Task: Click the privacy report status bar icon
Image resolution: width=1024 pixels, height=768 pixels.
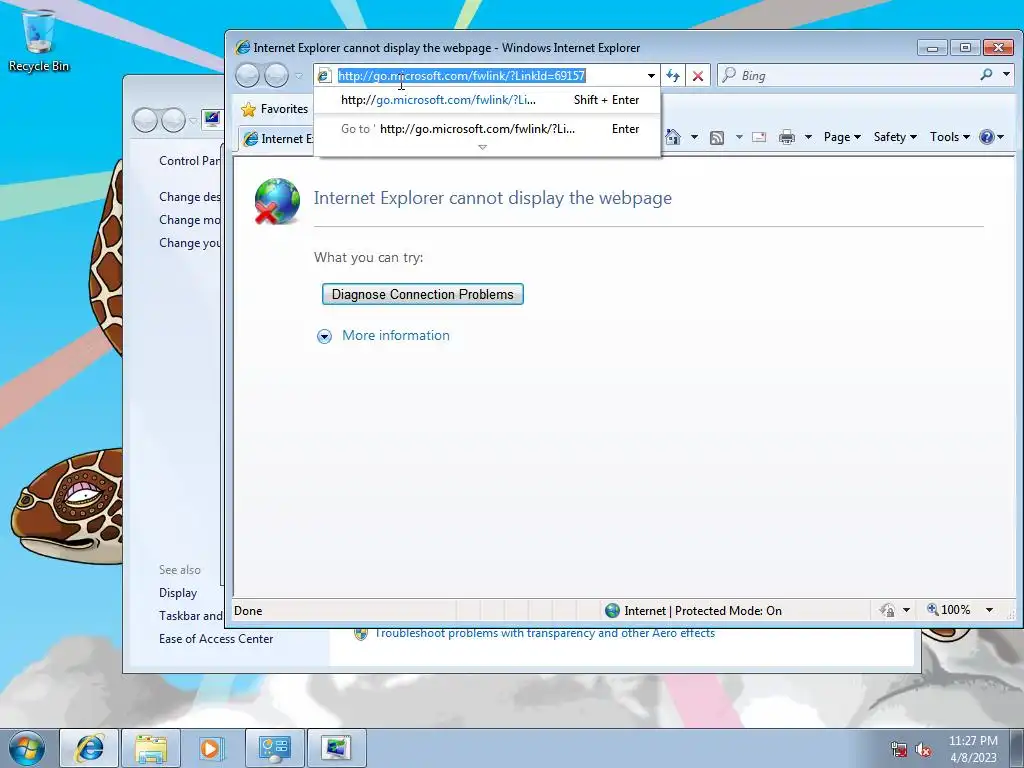Action: tap(886, 610)
